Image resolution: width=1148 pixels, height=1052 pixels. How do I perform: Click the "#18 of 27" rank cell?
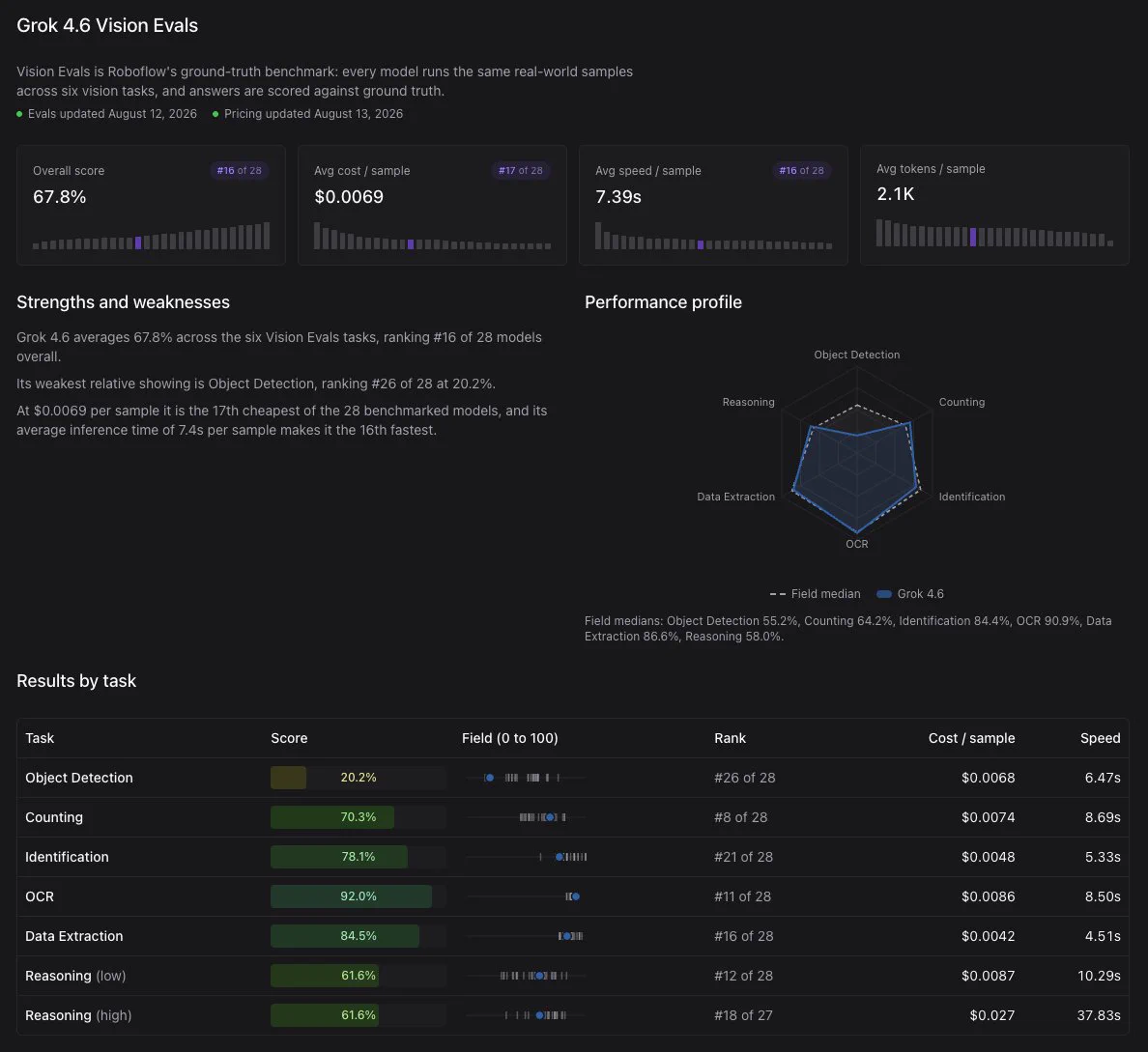click(743, 1014)
